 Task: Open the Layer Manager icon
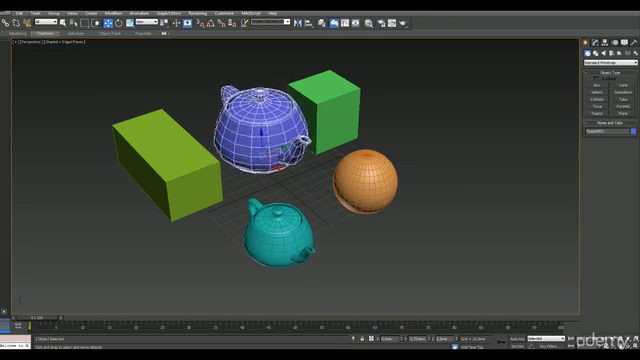point(322,23)
